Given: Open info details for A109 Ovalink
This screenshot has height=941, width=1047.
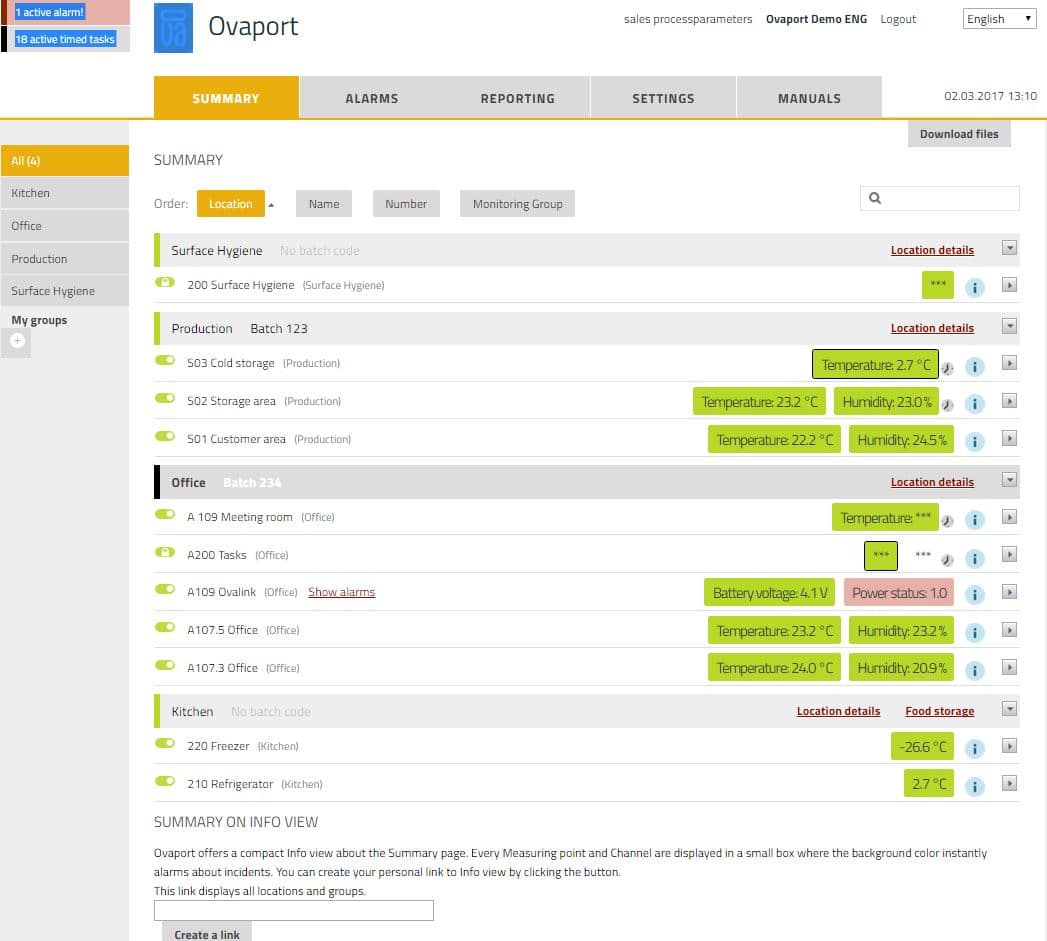Looking at the screenshot, I should pos(974,593).
